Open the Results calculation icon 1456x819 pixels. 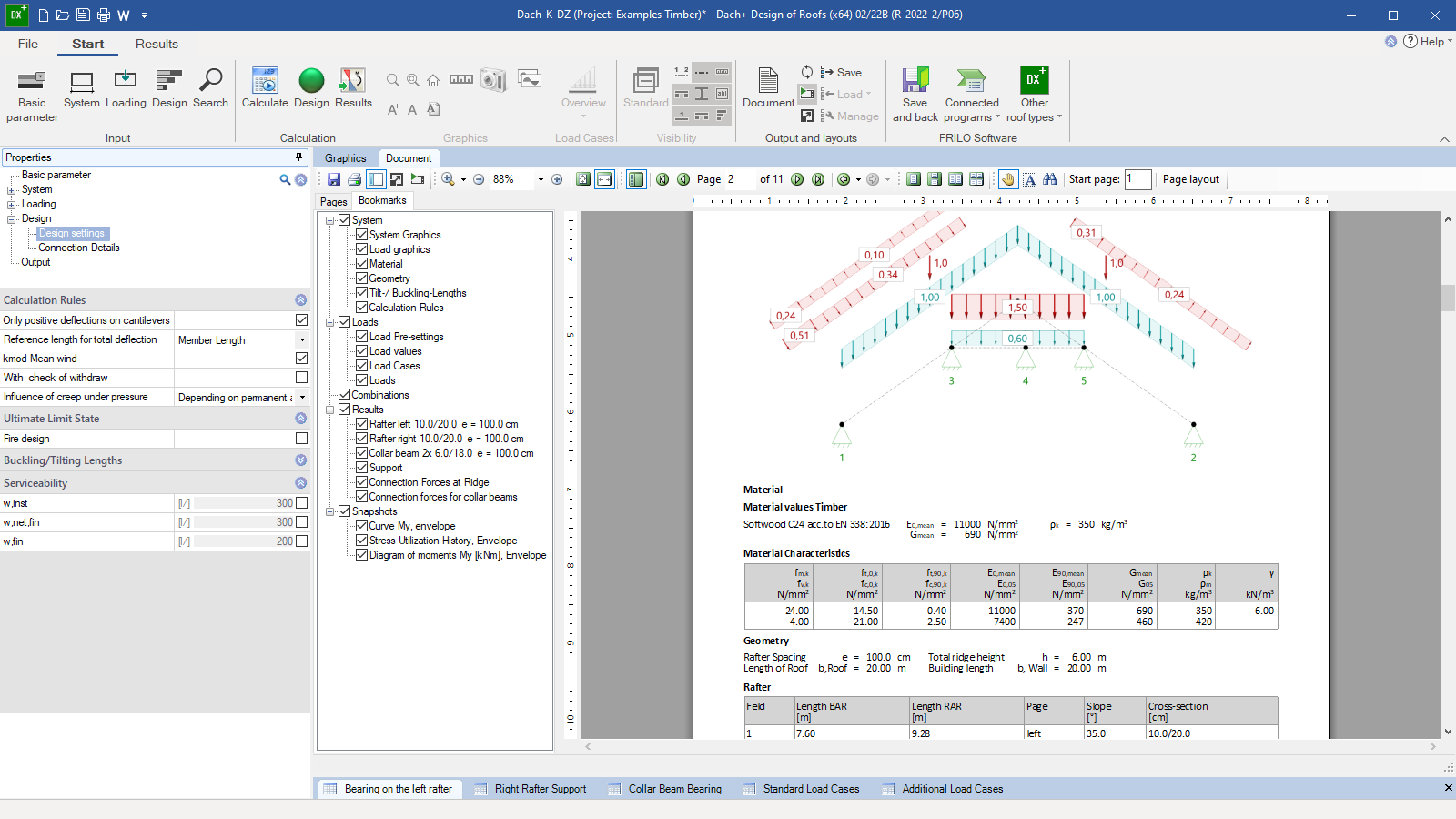[x=353, y=89]
